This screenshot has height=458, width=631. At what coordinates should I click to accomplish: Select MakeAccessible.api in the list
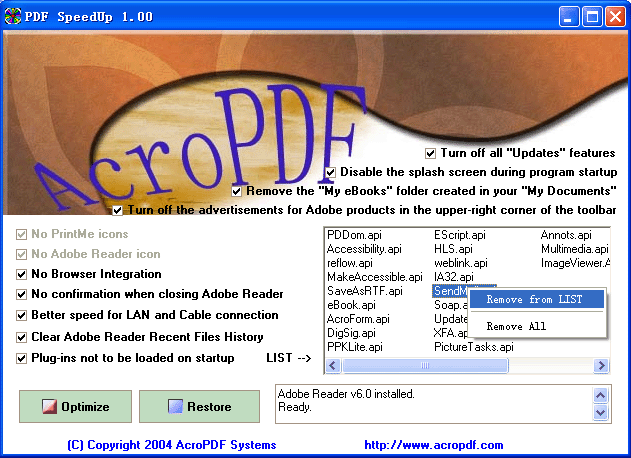tap(375, 277)
